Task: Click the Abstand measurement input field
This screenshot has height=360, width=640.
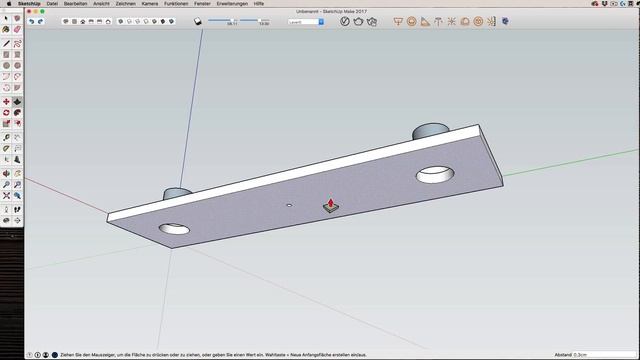Action: 604,355
